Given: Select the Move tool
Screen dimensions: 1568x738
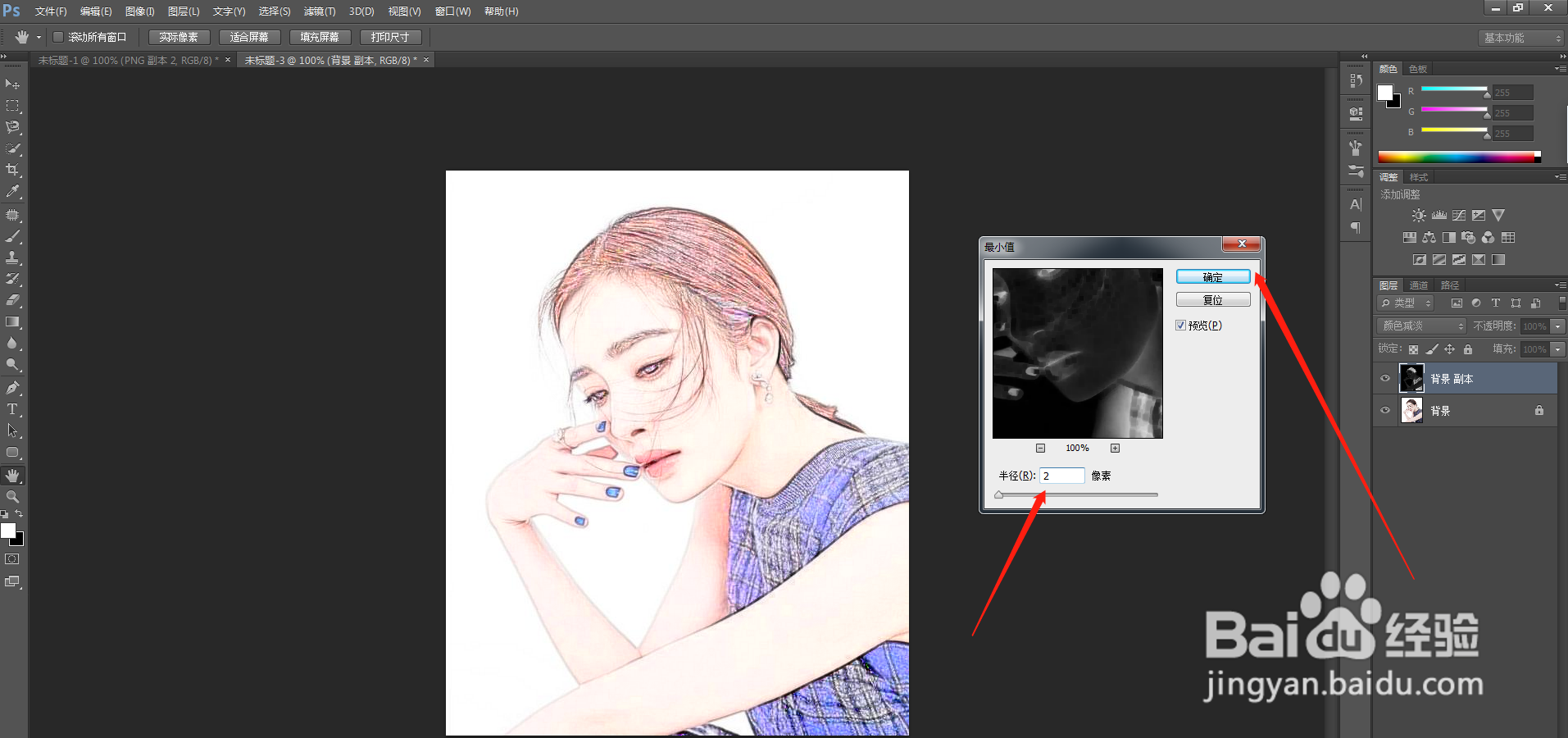Looking at the screenshot, I should (x=12, y=84).
